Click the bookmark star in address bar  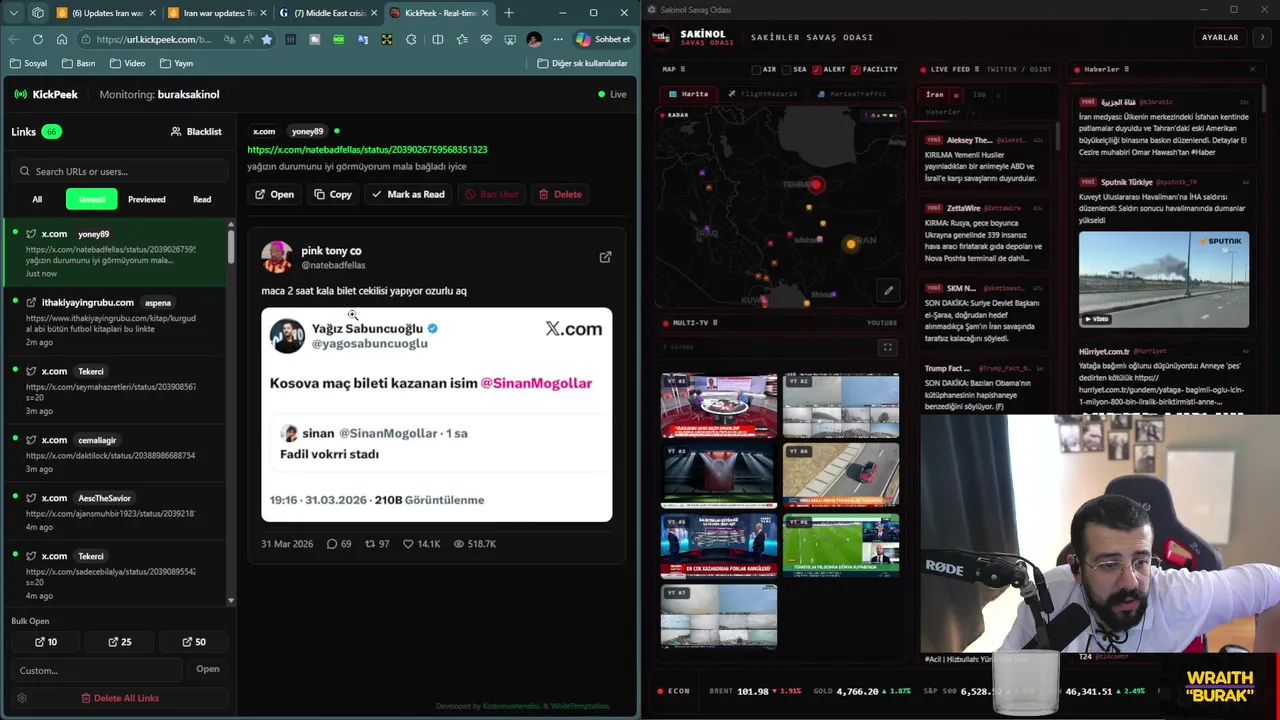coord(267,39)
